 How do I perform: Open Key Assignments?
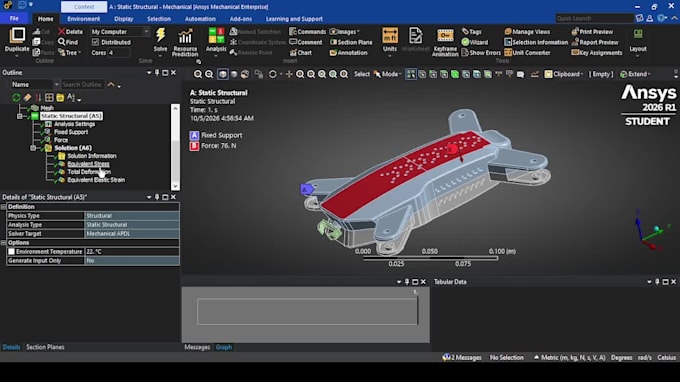(597, 52)
